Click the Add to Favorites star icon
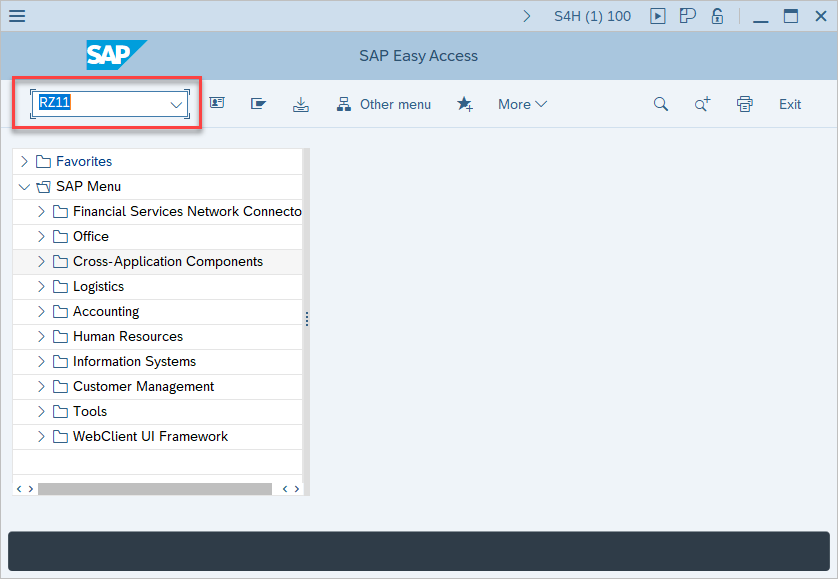838x579 pixels. coord(465,104)
